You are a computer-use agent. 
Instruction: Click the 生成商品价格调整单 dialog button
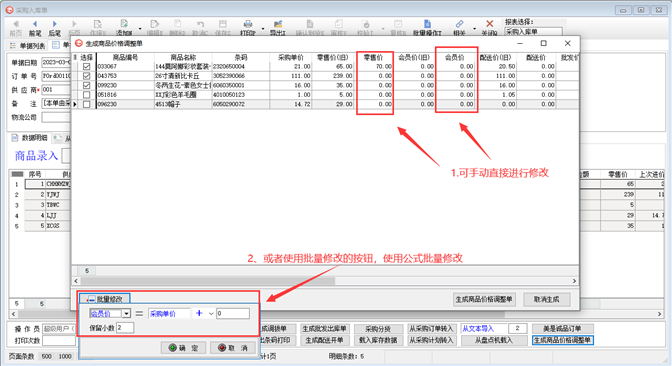(484, 299)
